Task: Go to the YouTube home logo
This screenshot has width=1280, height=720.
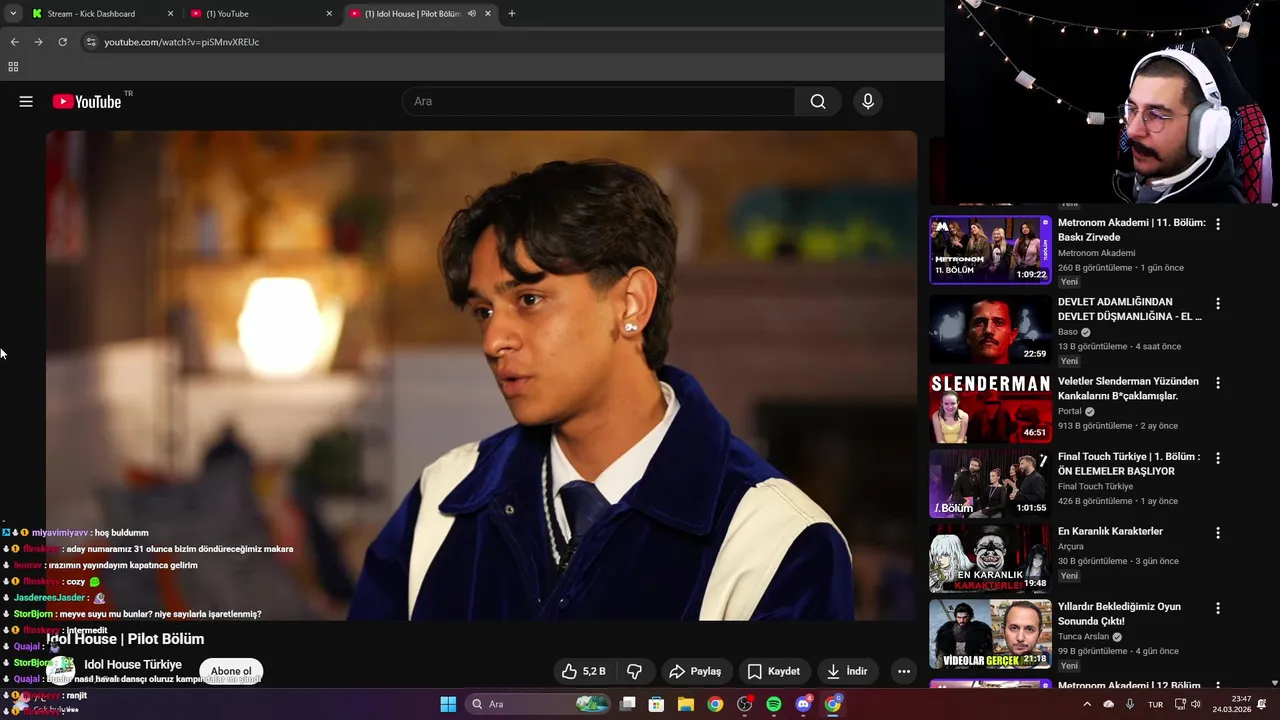Action: (x=87, y=101)
